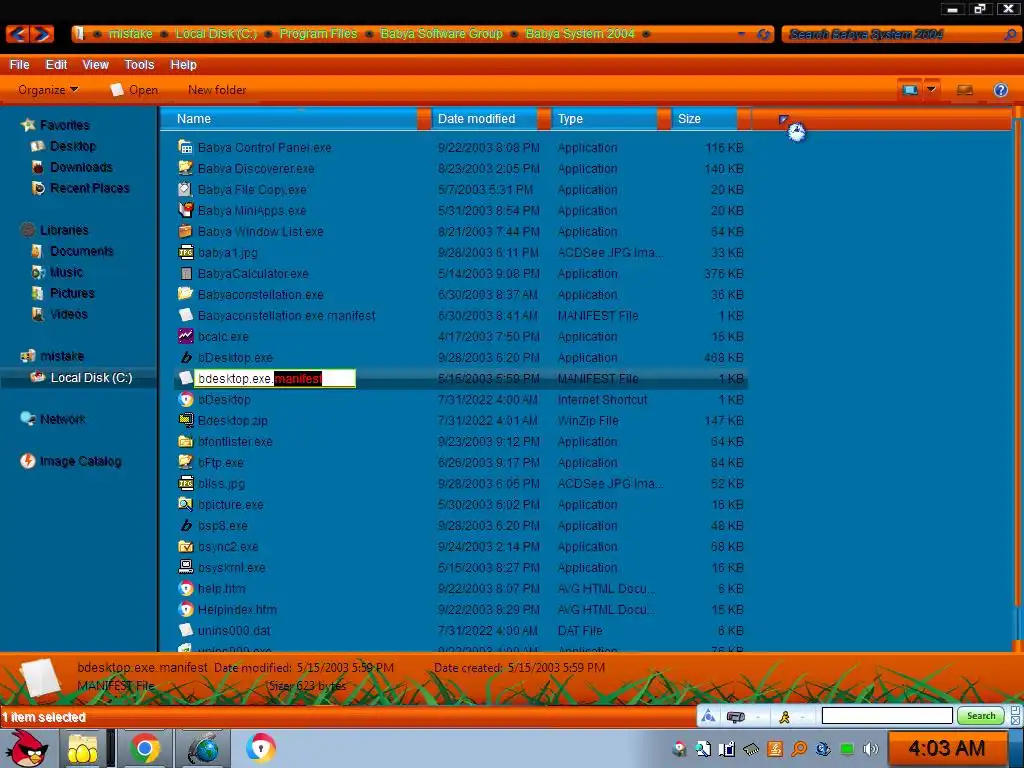
Task: Sort by the Size column header
Action: coord(704,119)
